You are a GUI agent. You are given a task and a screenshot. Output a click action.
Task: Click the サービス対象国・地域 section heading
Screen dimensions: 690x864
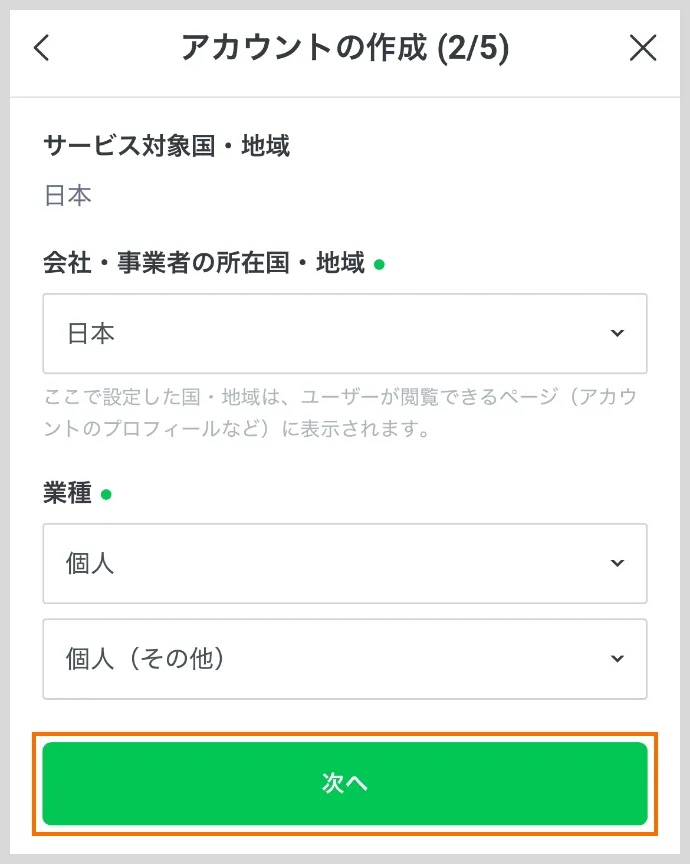[x=166, y=146]
